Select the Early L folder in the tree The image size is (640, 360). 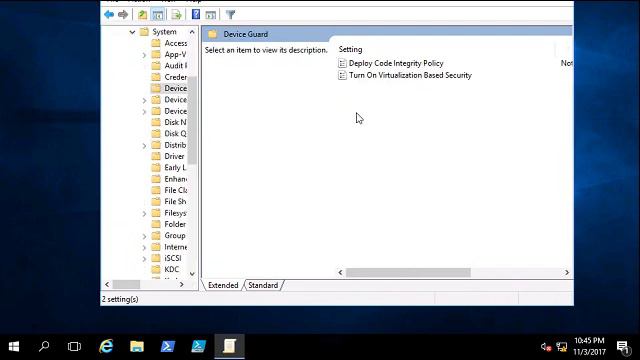tap(175, 168)
